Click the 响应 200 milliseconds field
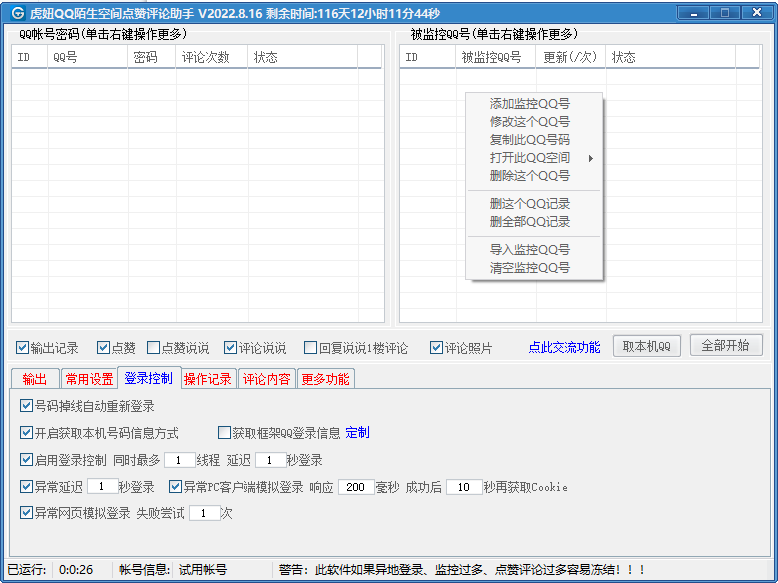Viewport: 778px width, 583px height. click(356, 487)
